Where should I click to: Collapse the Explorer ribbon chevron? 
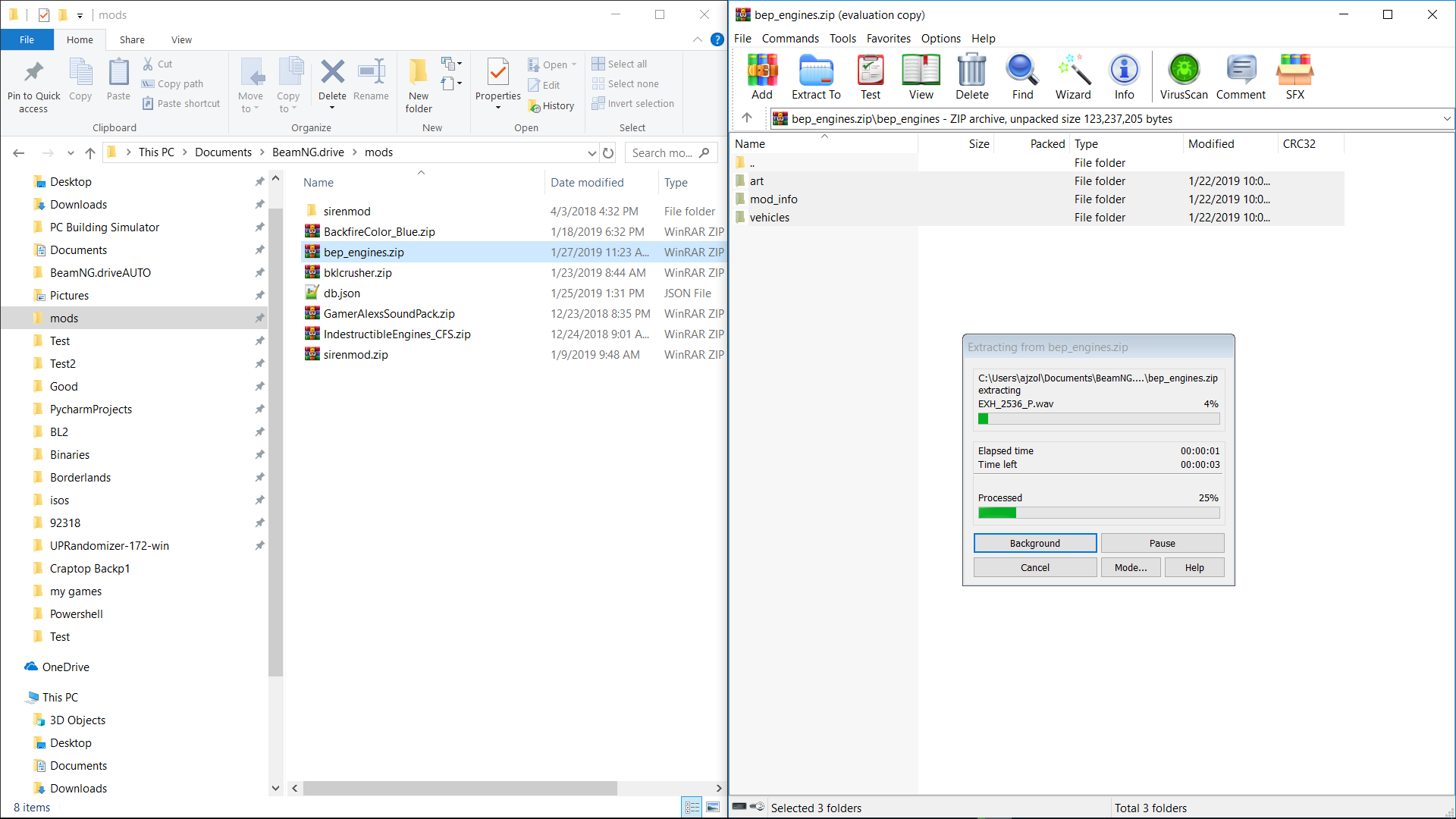pos(698,39)
